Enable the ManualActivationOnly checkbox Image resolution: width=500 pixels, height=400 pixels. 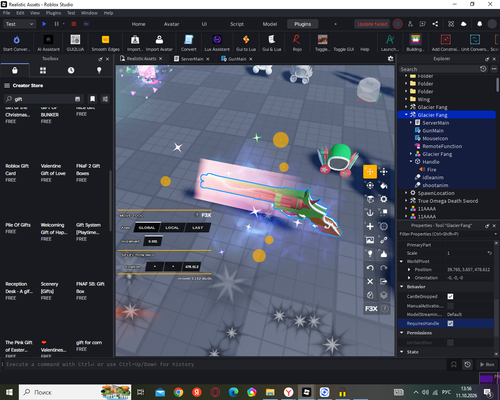450,306
